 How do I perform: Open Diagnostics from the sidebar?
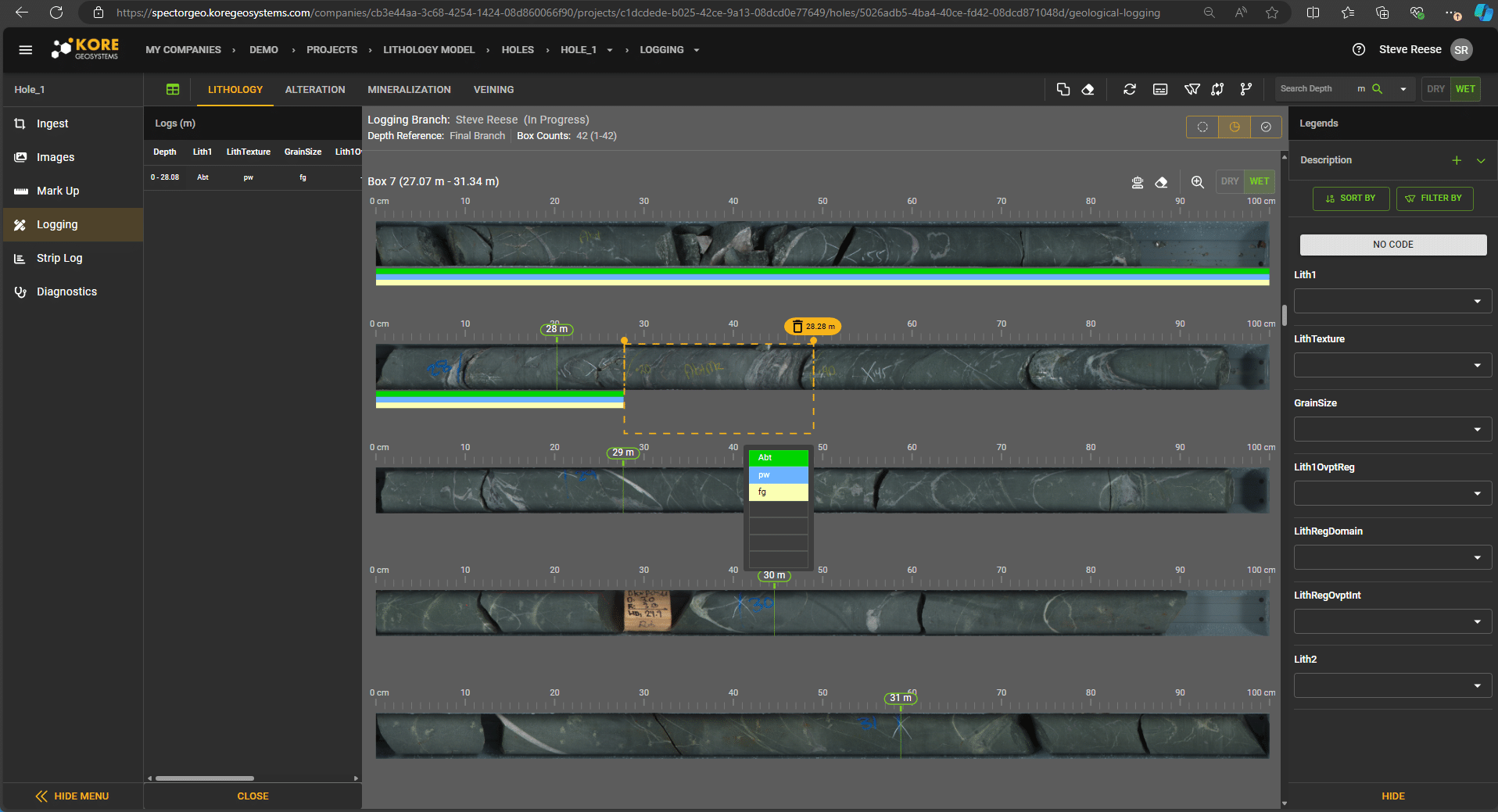pyautogui.click(x=73, y=292)
